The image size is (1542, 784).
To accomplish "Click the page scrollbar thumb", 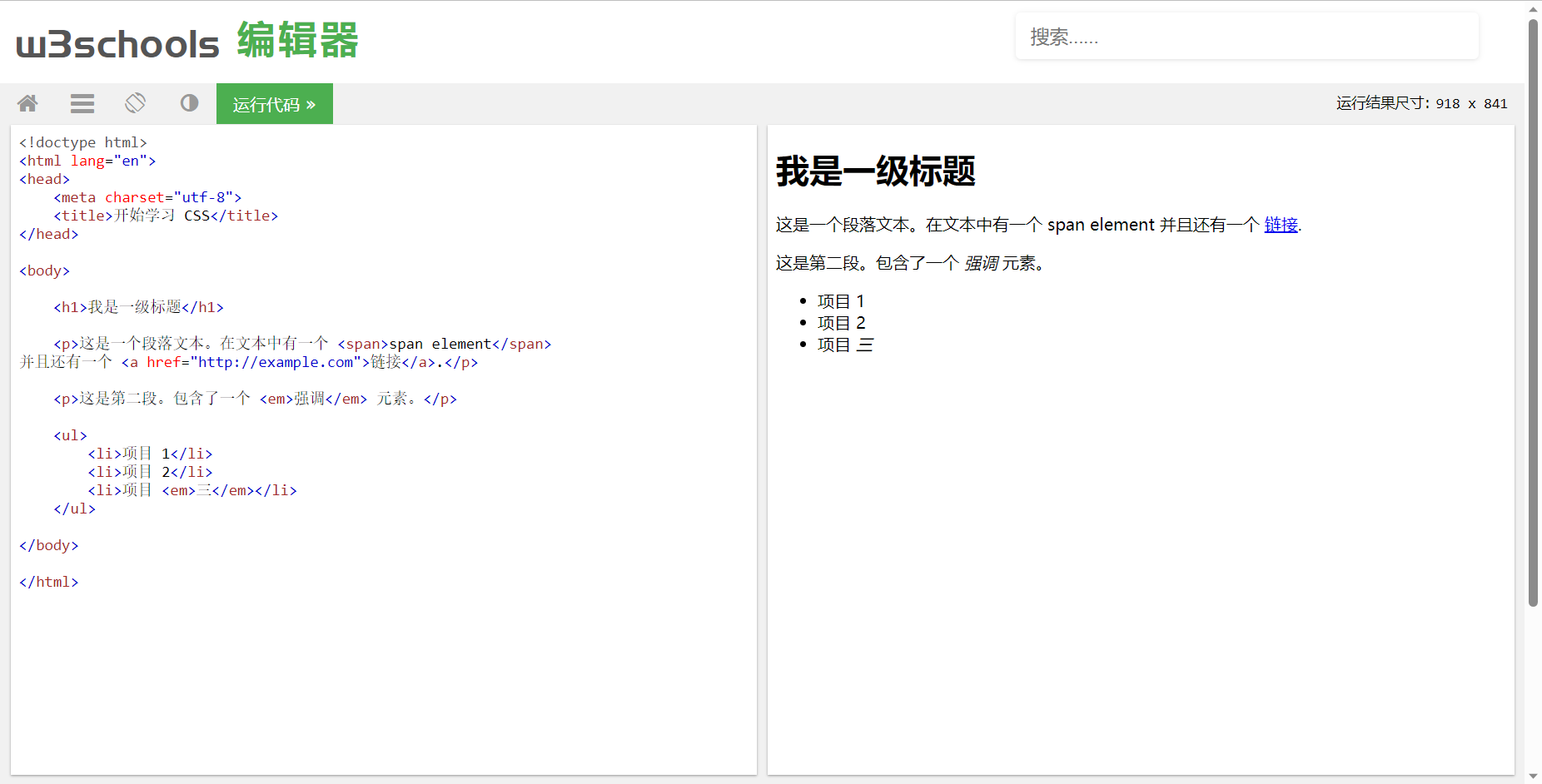I will pos(1533,312).
